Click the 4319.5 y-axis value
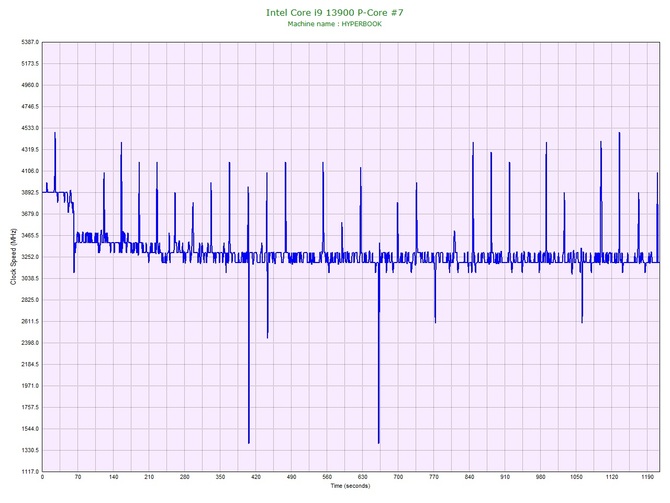The width and height of the screenshot is (670, 503). pos(30,150)
